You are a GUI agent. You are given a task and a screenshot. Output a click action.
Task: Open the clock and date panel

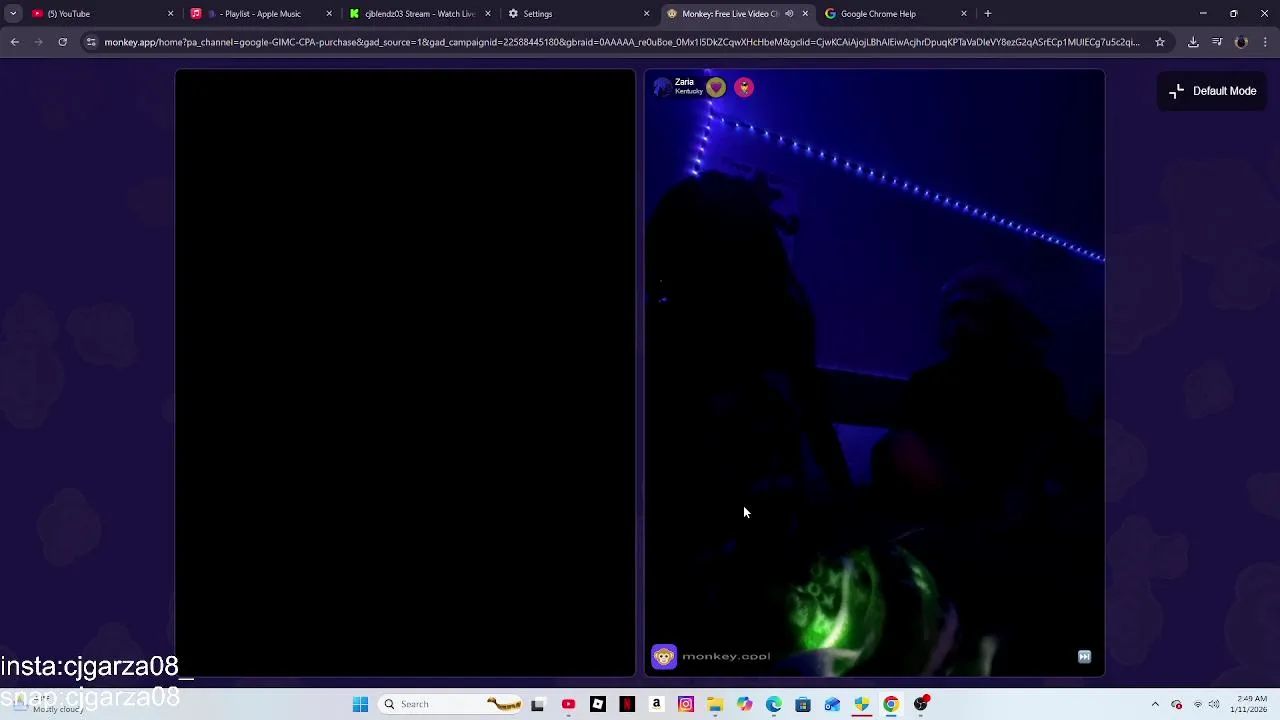1251,704
